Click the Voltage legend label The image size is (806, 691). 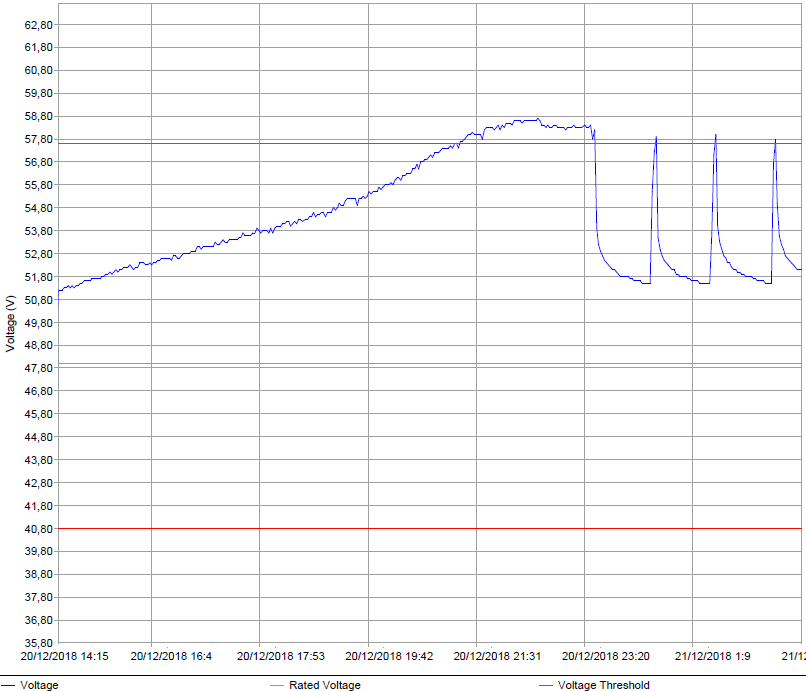click(x=39, y=685)
